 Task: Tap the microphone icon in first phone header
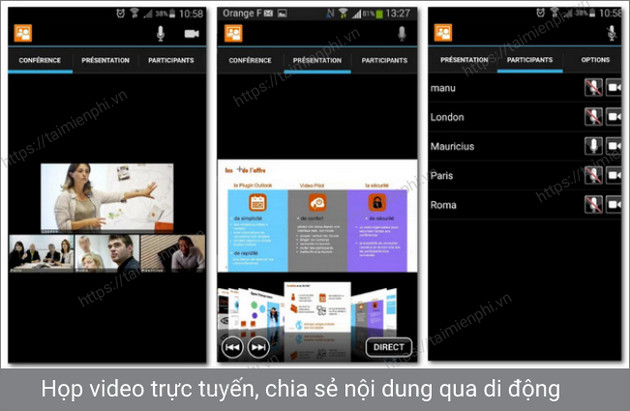pos(159,33)
